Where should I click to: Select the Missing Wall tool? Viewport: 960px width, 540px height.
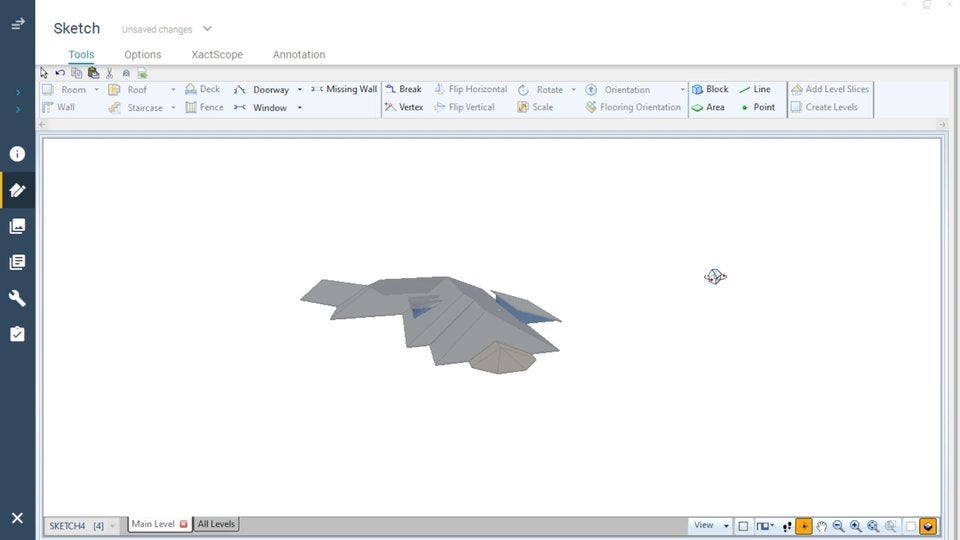tap(344, 89)
